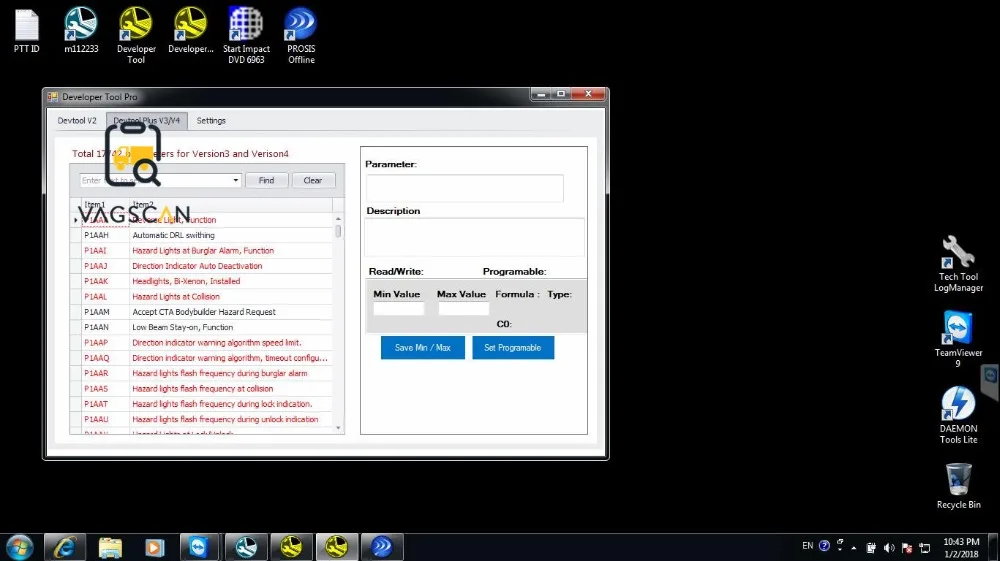The image size is (1000, 561).
Task: Expand the search combo box dropdown arrow
Action: [236, 180]
